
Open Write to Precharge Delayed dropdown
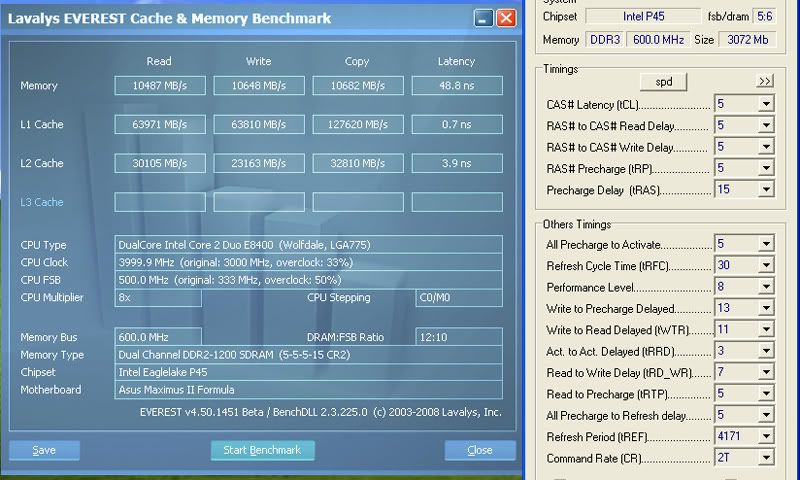[766, 308]
